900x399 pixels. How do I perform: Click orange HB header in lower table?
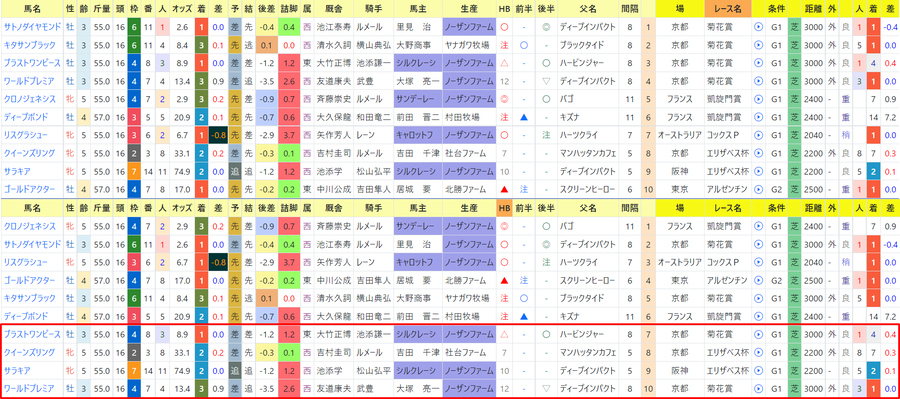click(504, 208)
